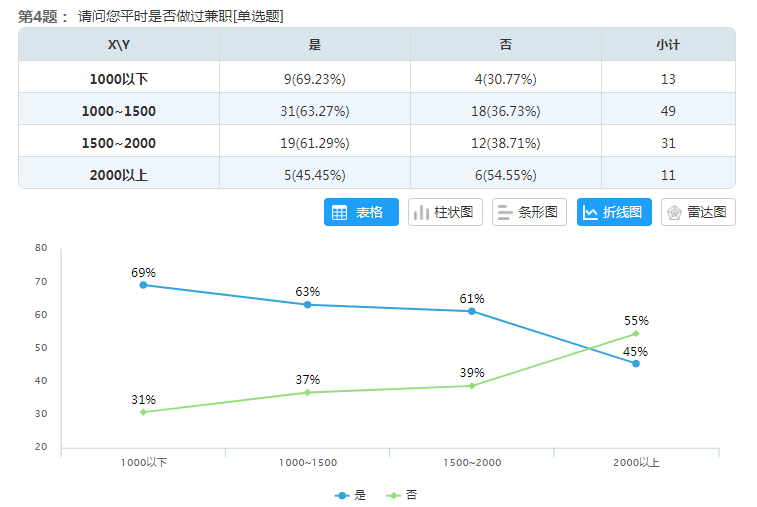Click the 63% blue data point

(x=308, y=305)
